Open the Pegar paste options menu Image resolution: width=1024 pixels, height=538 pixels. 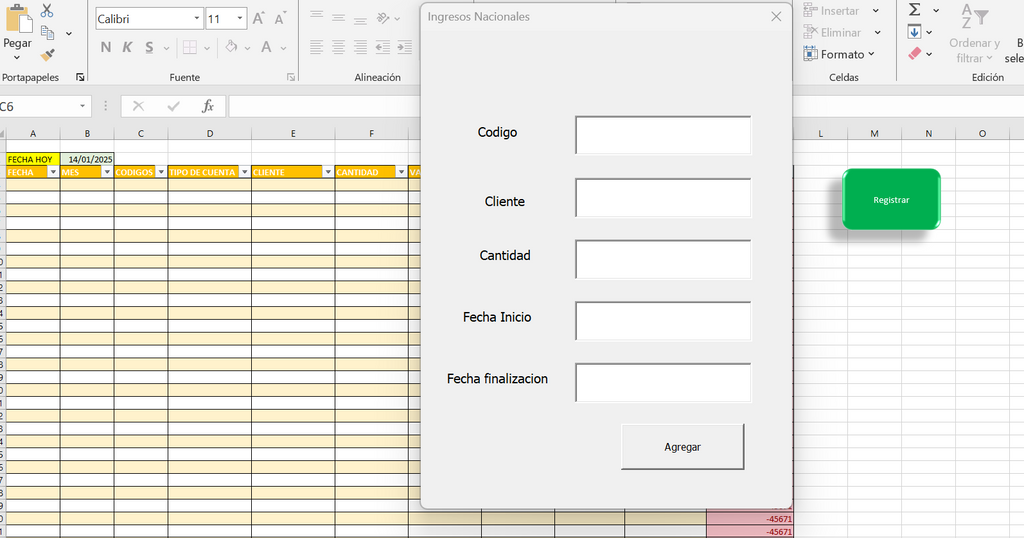17,56
